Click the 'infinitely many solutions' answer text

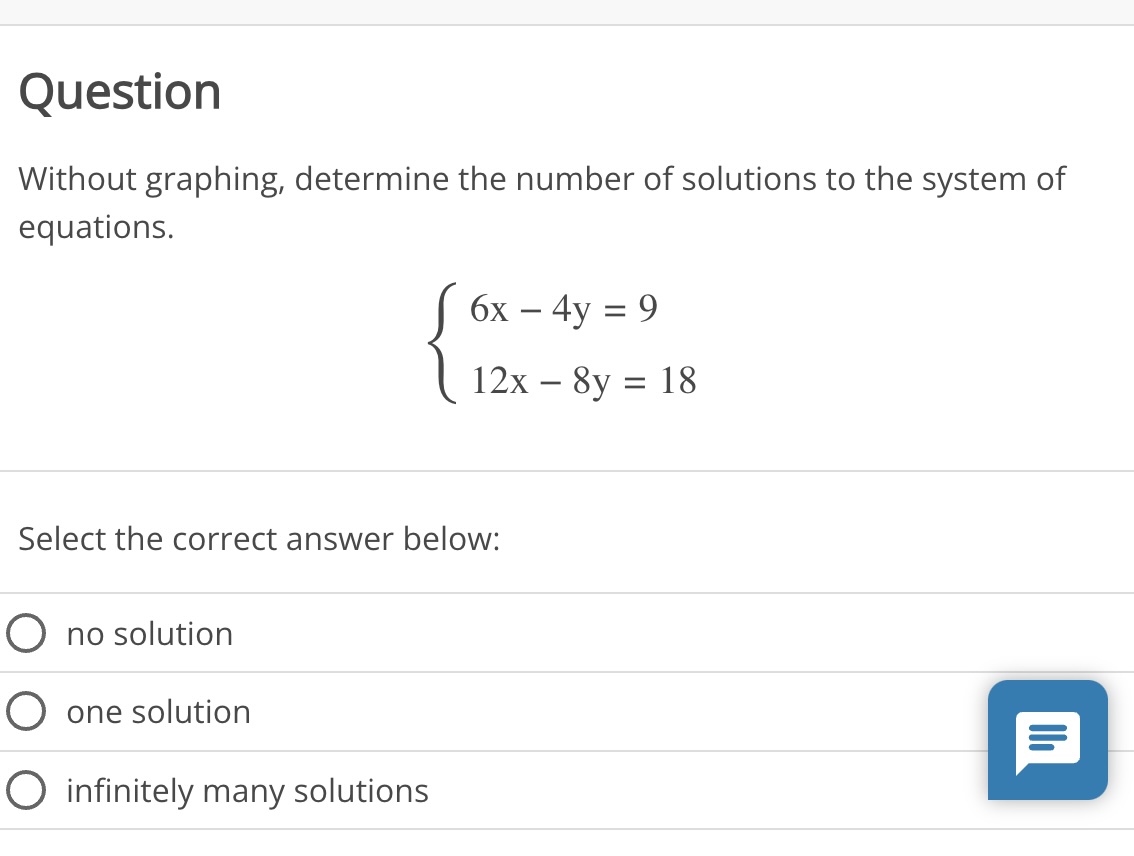(247, 790)
